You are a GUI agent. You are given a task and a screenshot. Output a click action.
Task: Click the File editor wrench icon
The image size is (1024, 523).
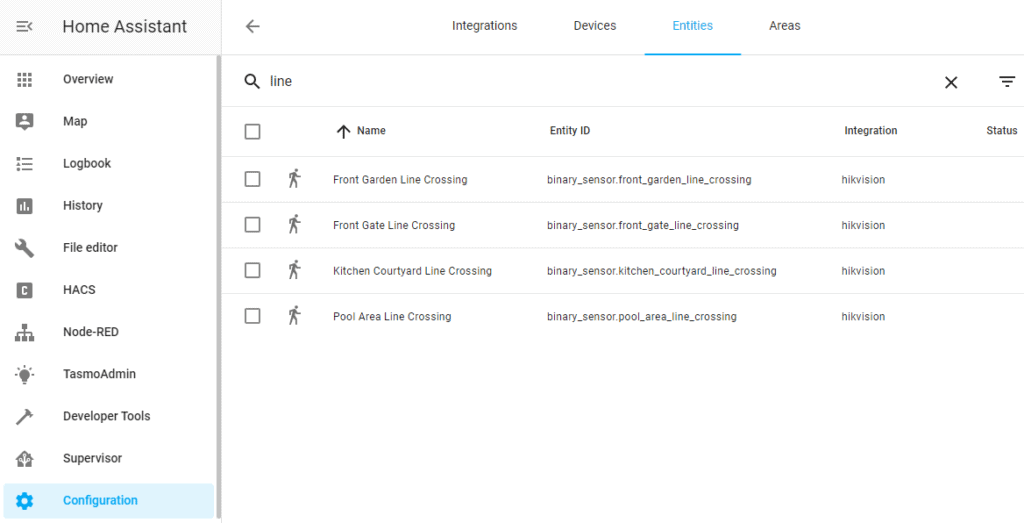(x=24, y=248)
